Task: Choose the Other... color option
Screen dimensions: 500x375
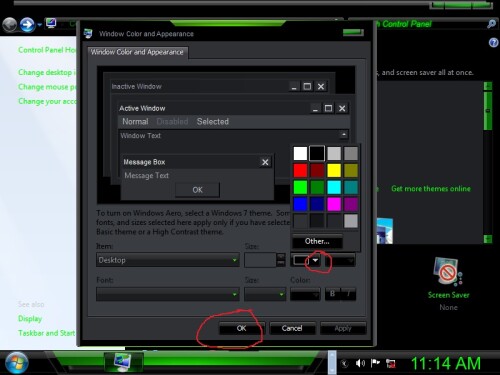Action: (317, 241)
